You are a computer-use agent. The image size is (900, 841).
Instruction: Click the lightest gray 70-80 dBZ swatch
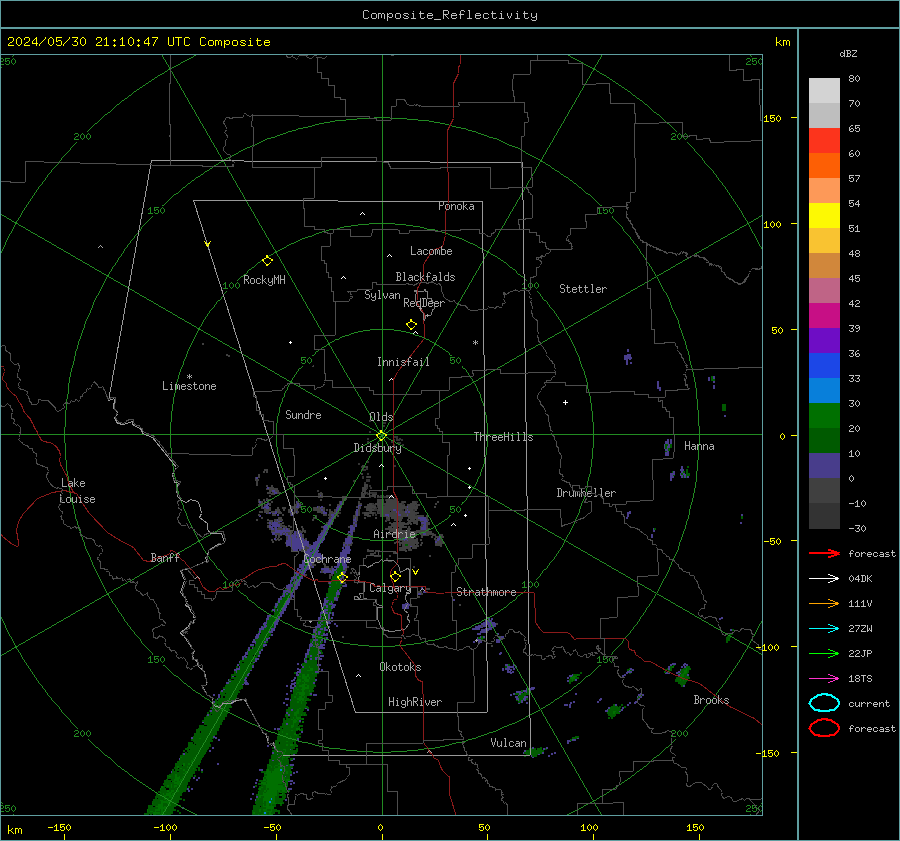(824, 91)
